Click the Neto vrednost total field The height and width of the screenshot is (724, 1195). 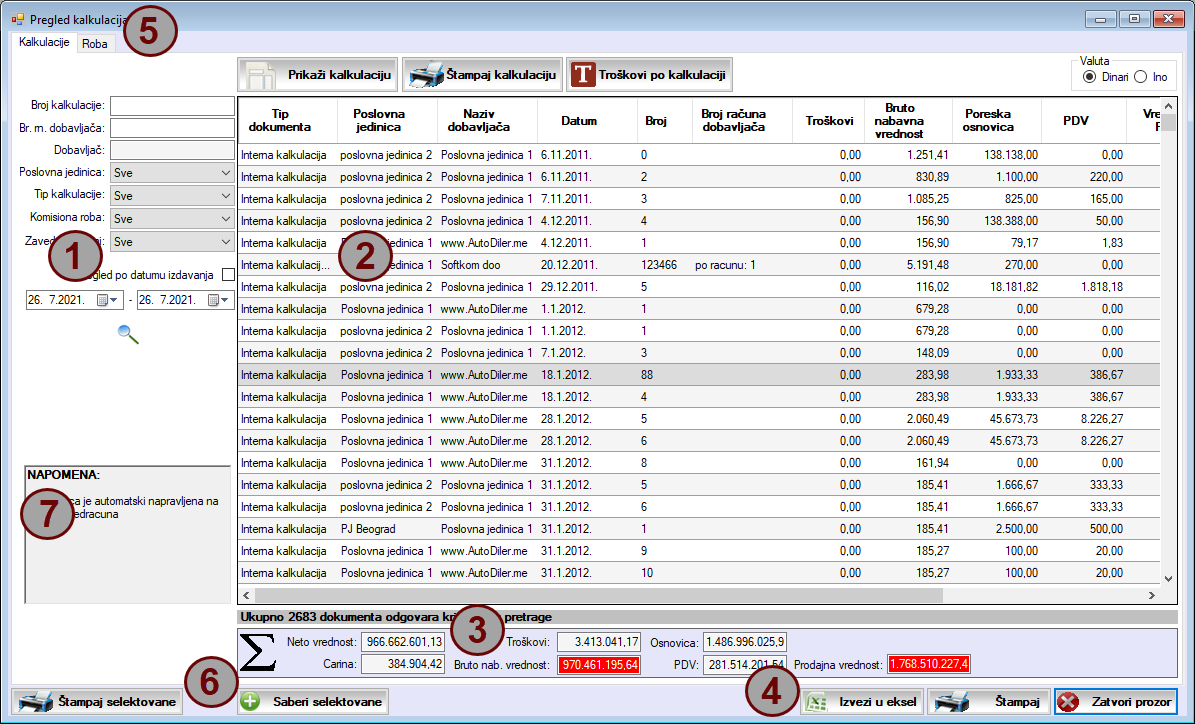(x=402, y=642)
